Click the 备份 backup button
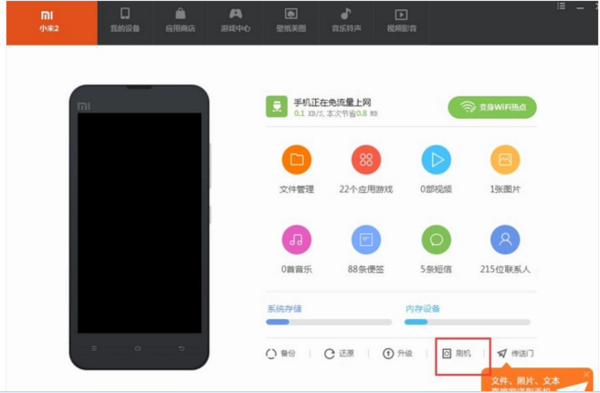The image size is (600, 393). point(280,353)
